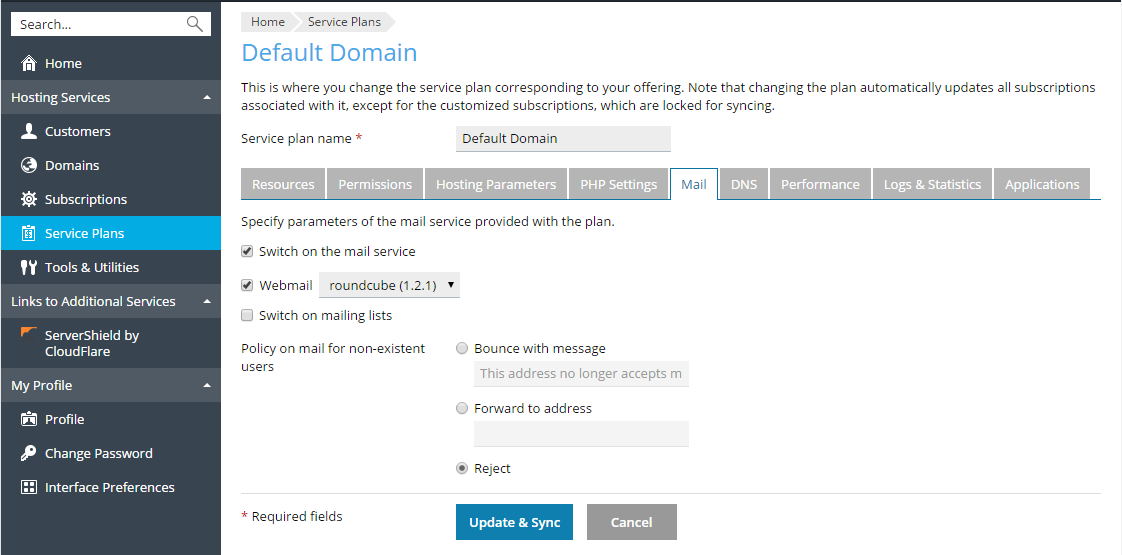The image size is (1122, 555).
Task: Click the Subscriptions gear icon
Action: pos(29,199)
